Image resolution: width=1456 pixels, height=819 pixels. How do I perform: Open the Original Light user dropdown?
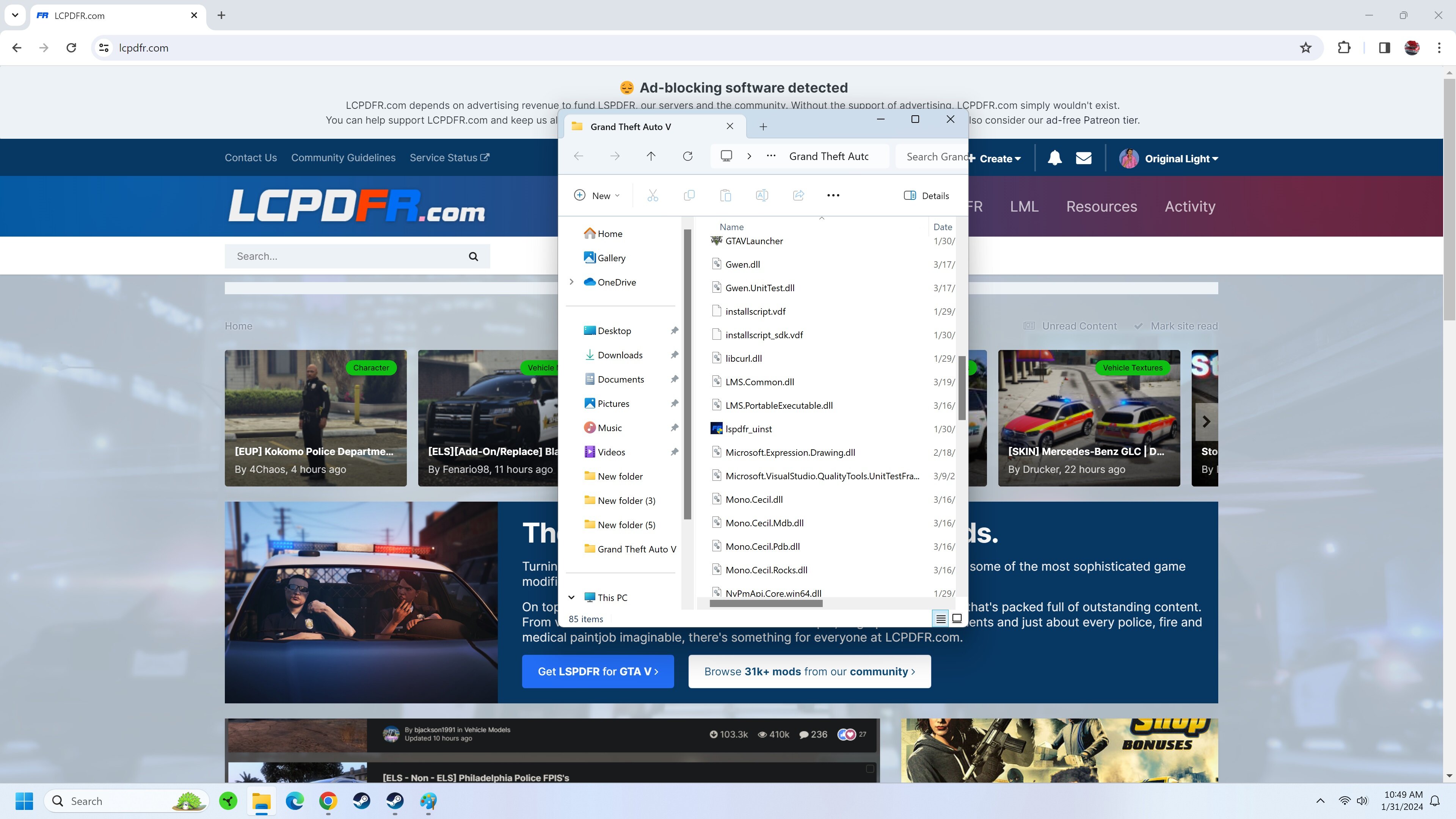pos(1181,159)
